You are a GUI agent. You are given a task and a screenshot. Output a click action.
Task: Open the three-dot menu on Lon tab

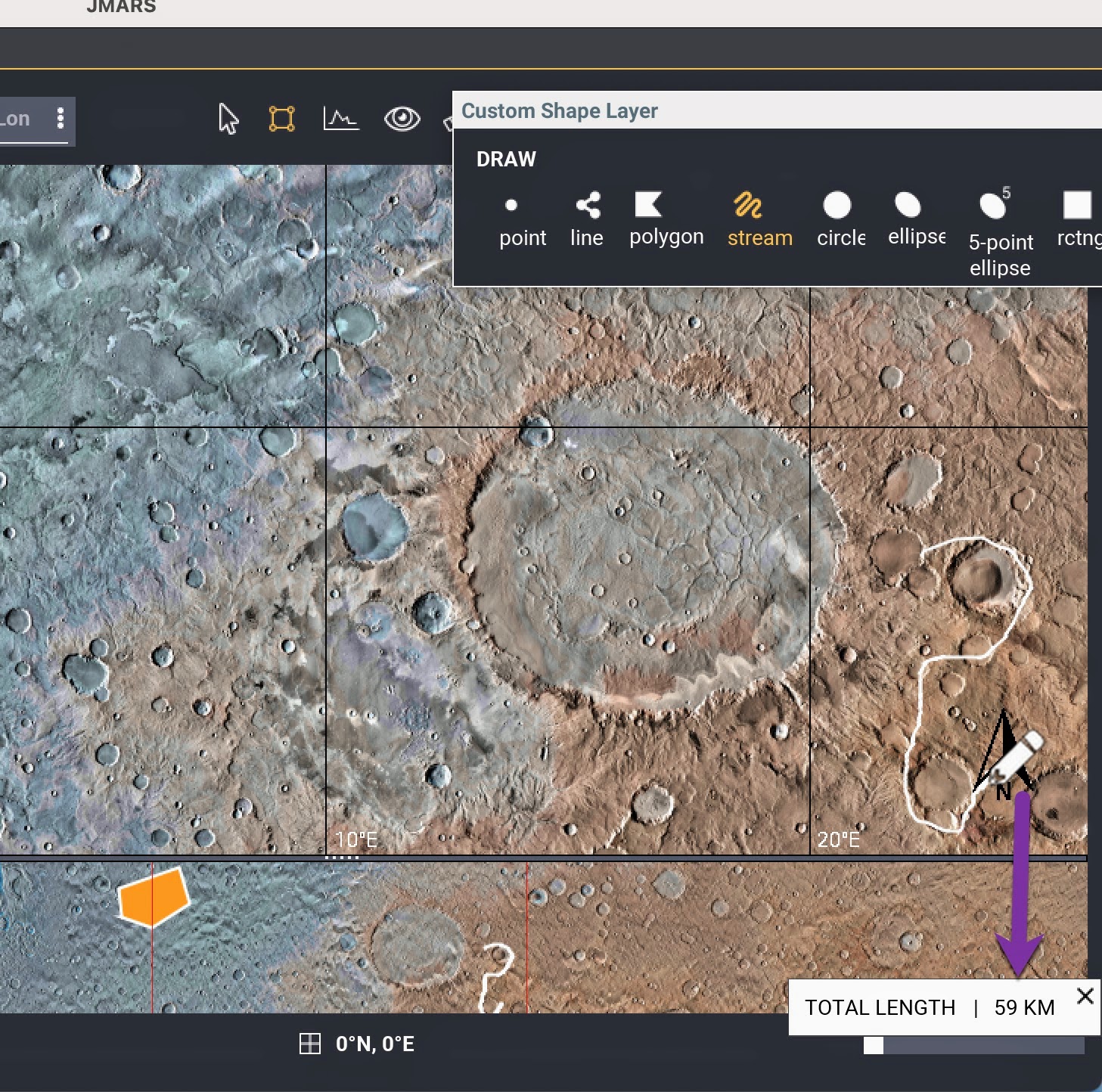coord(61,119)
